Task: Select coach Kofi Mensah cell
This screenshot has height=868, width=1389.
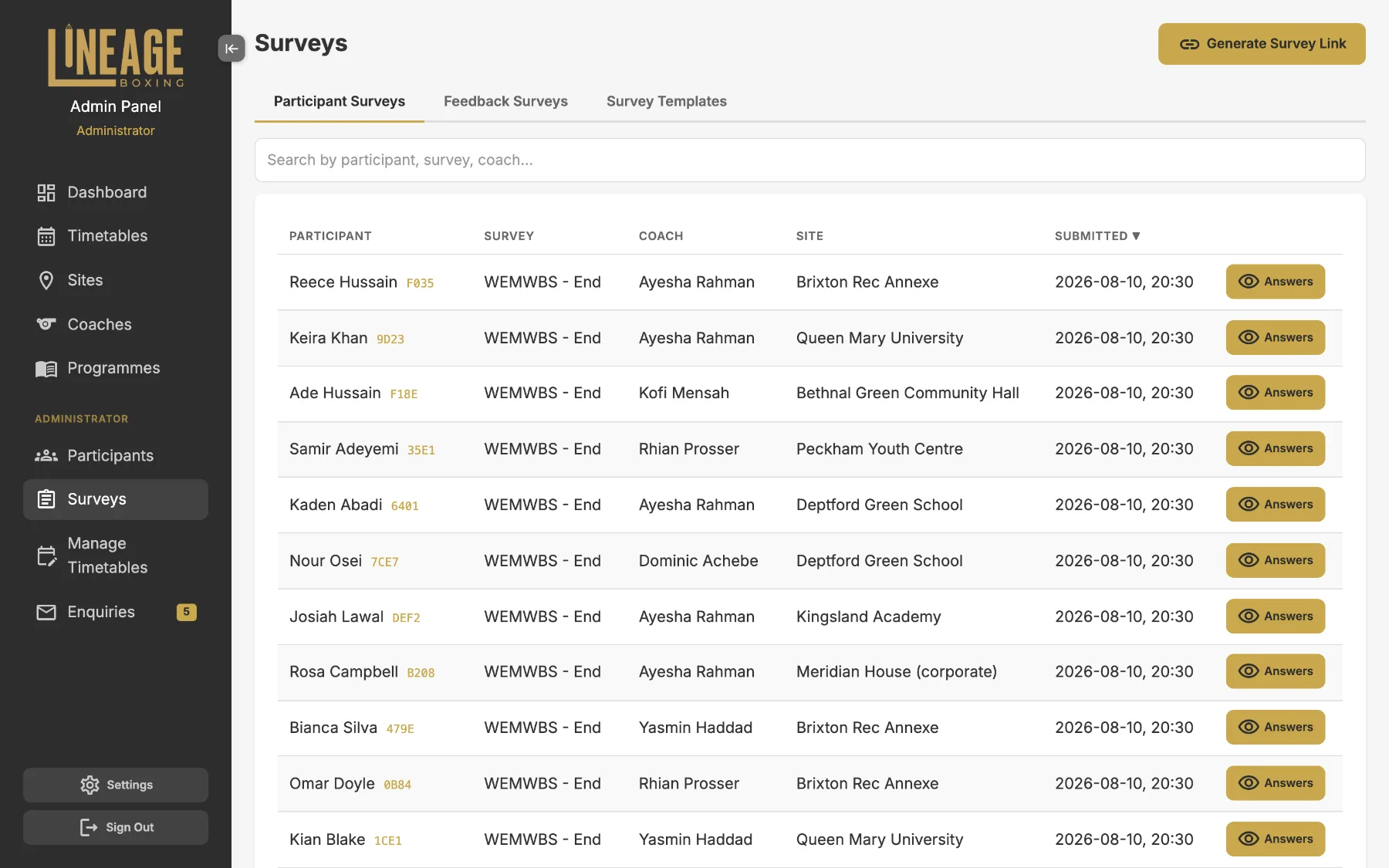Action: (684, 393)
